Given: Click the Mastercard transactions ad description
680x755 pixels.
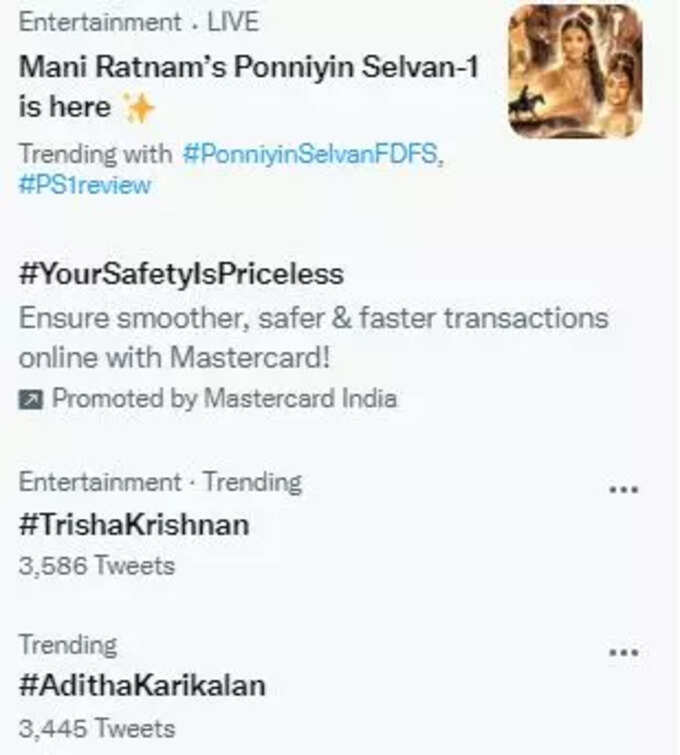Looking at the screenshot, I should [314, 338].
